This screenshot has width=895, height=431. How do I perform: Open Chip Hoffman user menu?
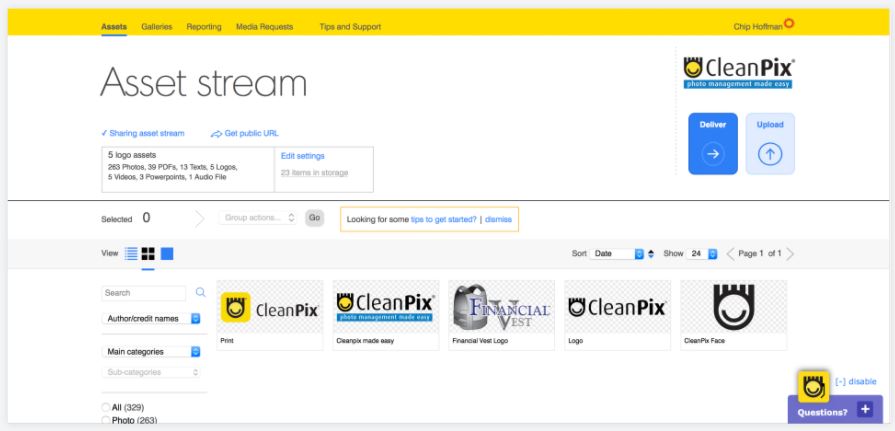point(758,27)
